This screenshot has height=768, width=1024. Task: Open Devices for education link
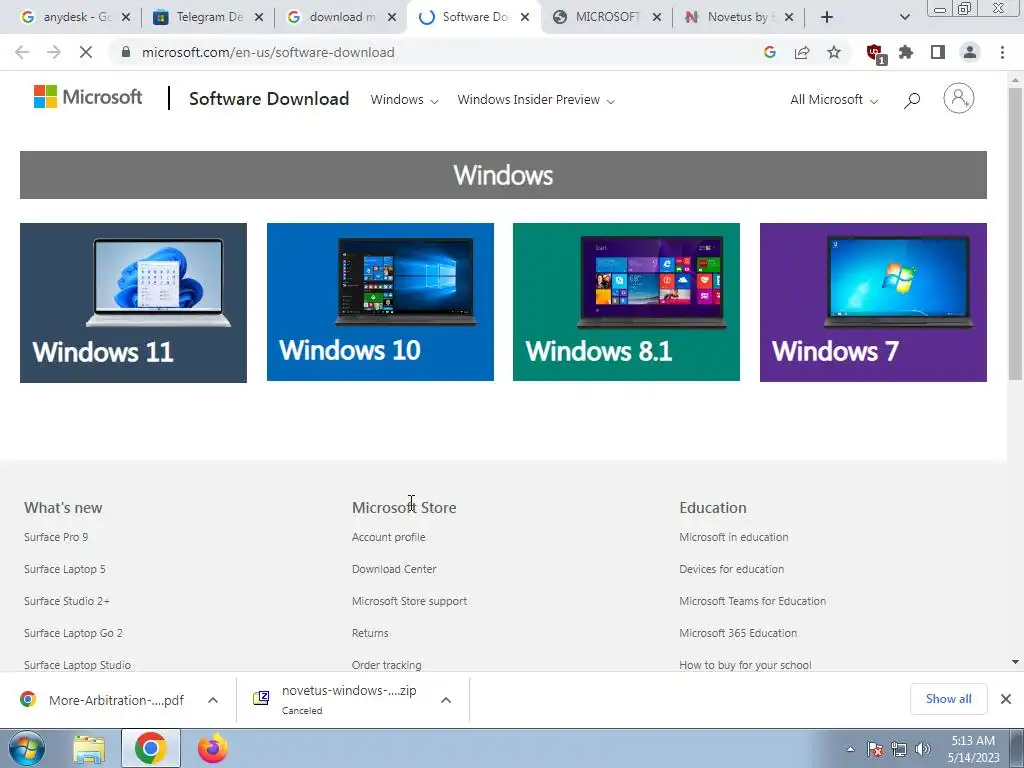[x=731, y=569]
